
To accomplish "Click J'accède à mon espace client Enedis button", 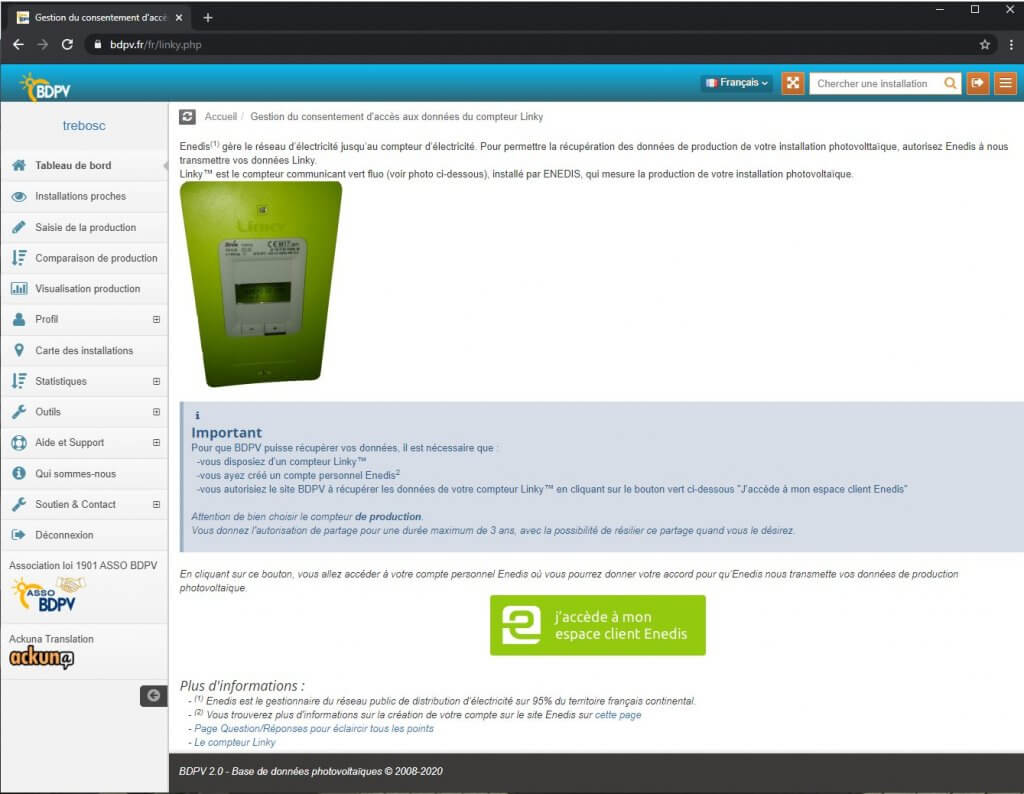I will (598, 625).
